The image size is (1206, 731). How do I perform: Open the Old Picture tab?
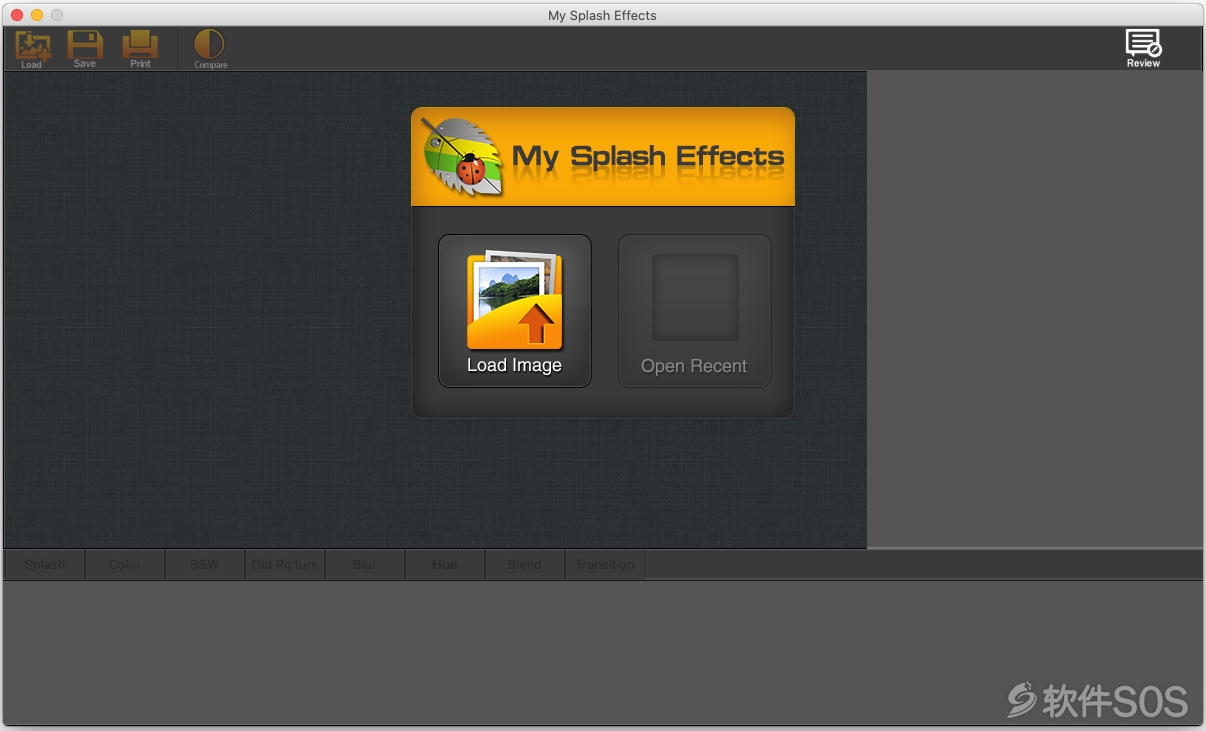[x=285, y=564]
